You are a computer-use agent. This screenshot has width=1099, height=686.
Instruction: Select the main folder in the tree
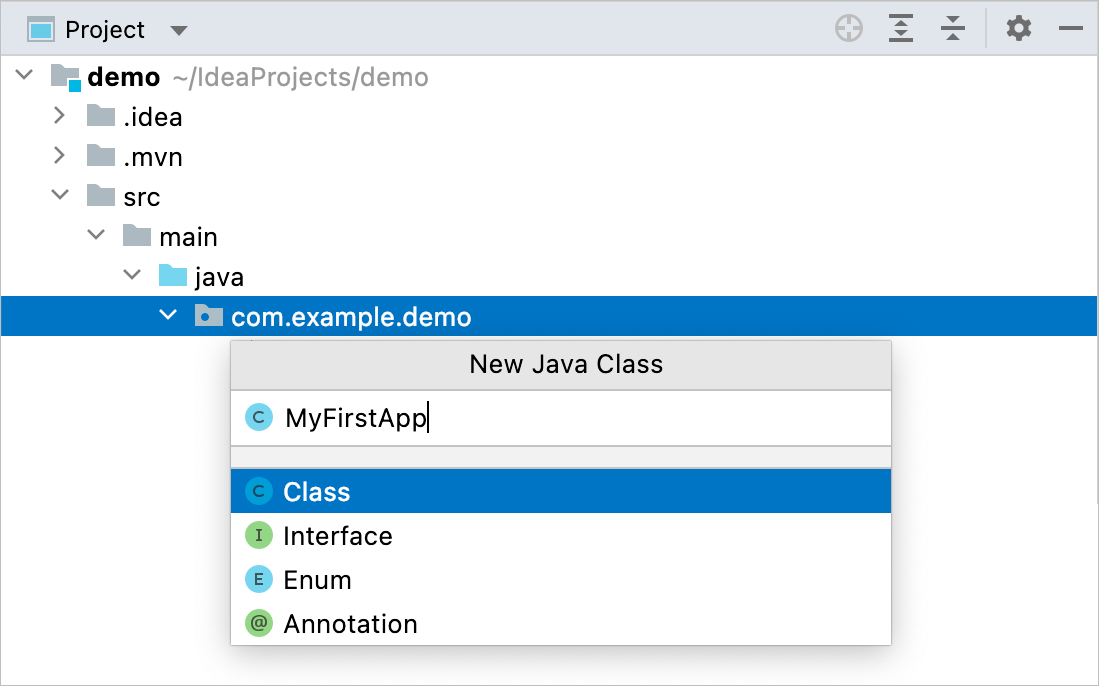coord(188,236)
